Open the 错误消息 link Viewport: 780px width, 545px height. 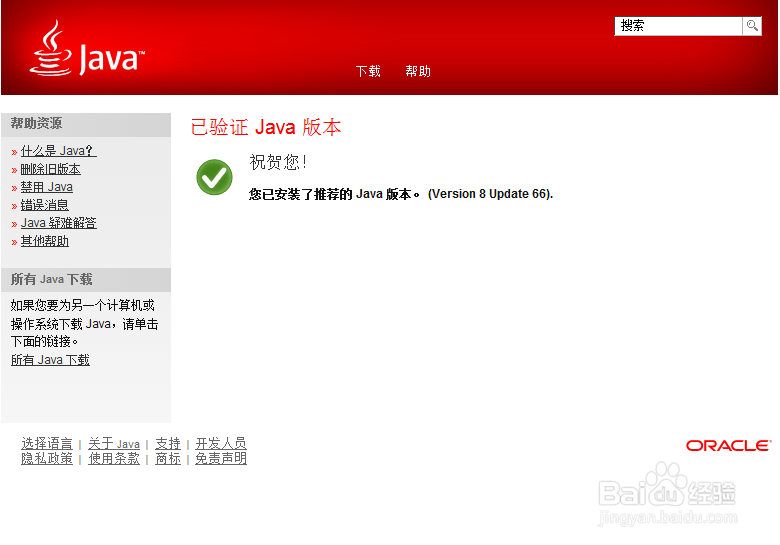(x=44, y=205)
